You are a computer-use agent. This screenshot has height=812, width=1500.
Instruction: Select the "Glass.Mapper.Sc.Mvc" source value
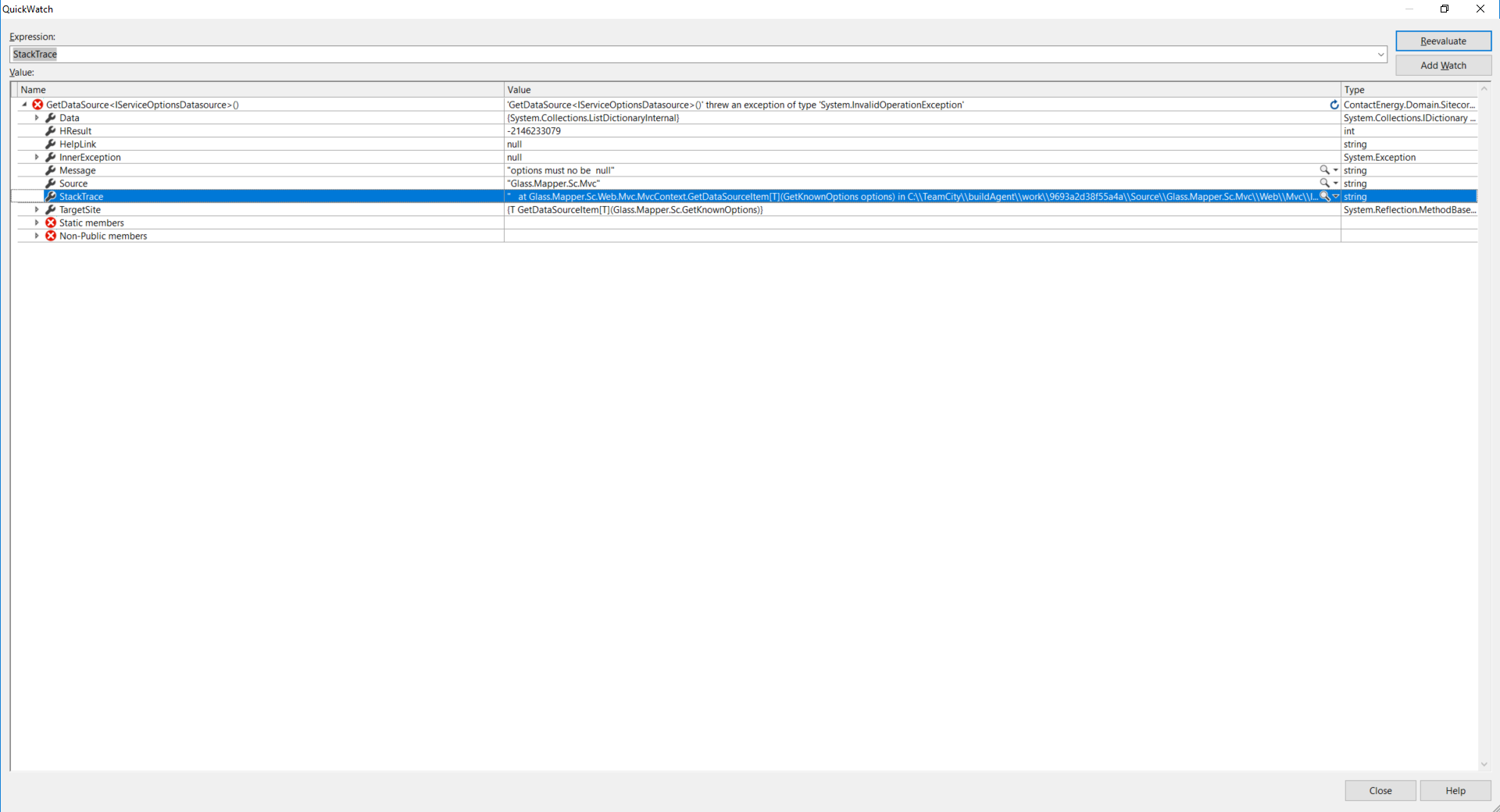554,183
